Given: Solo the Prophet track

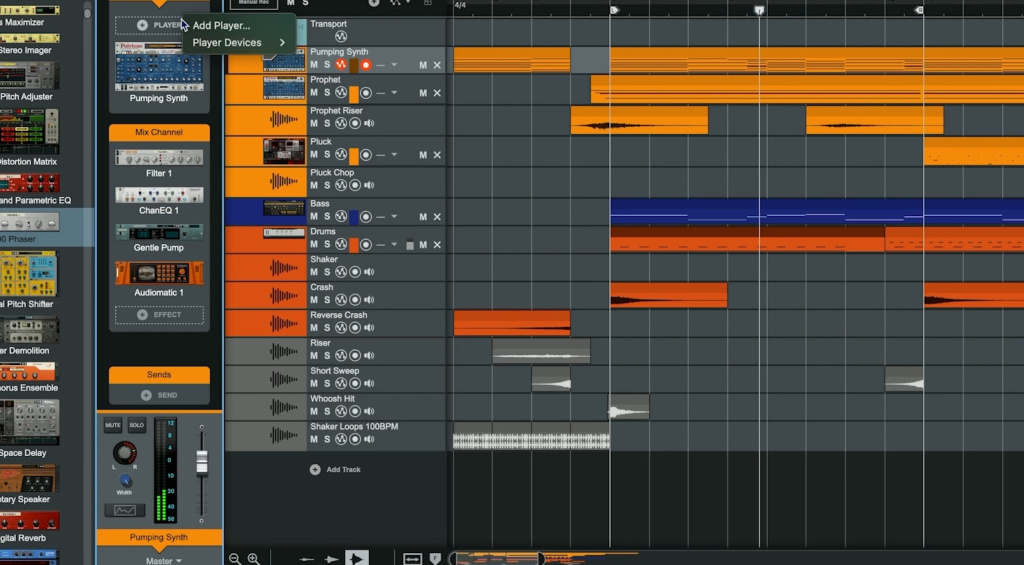Looking at the screenshot, I should [x=327, y=93].
